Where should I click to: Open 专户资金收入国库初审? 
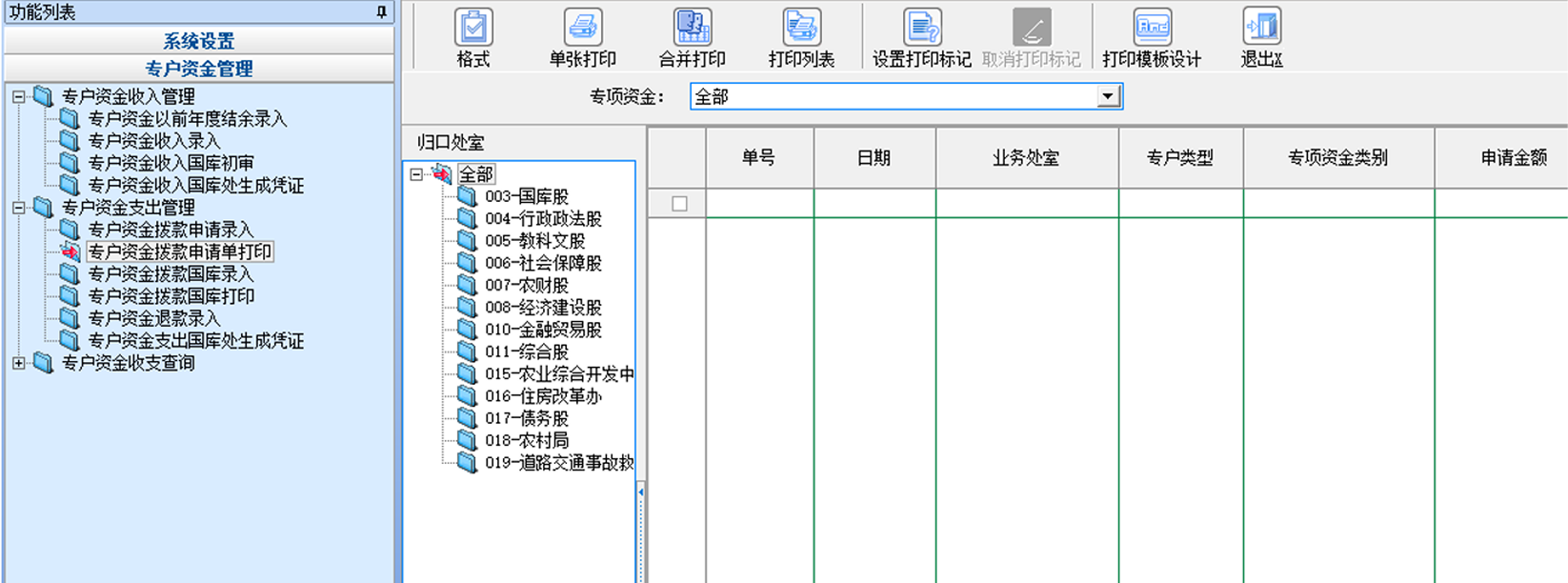pos(171,163)
